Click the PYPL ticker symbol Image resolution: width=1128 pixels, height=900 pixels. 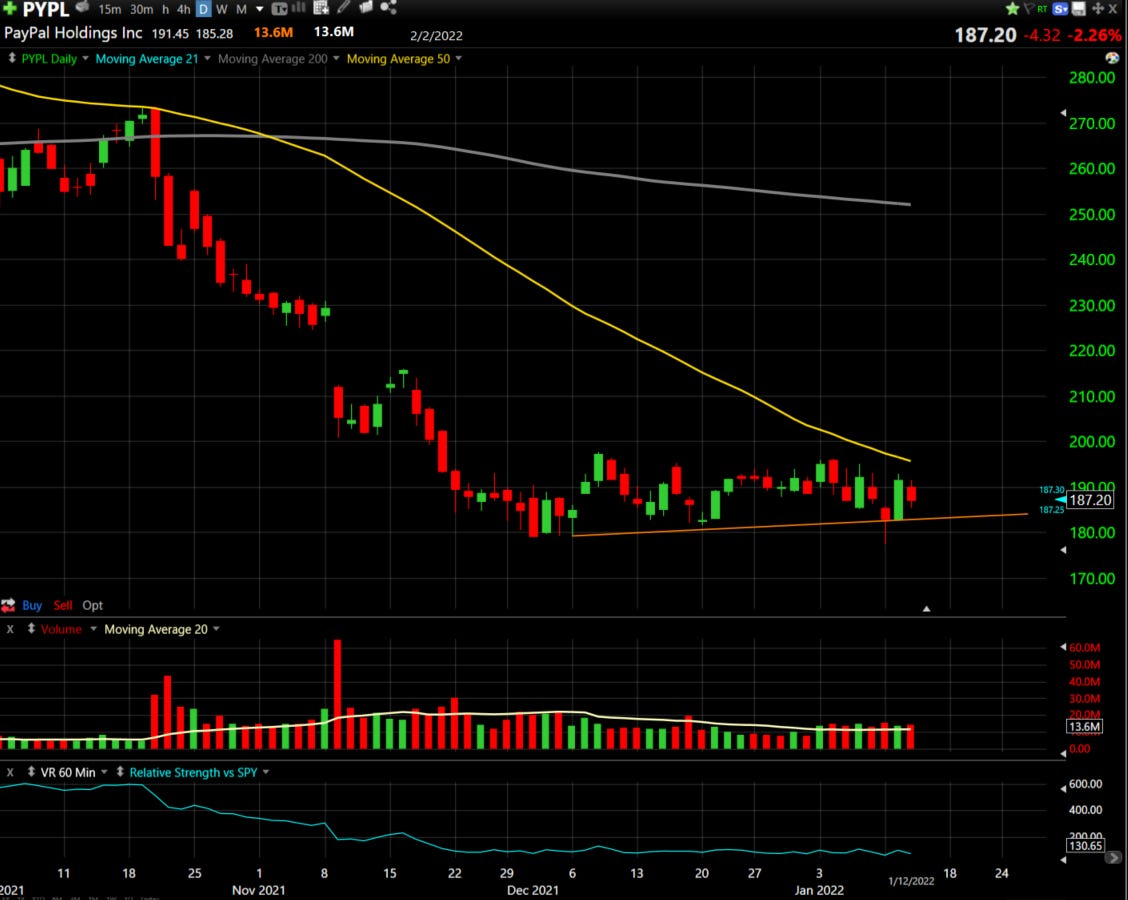(x=46, y=9)
